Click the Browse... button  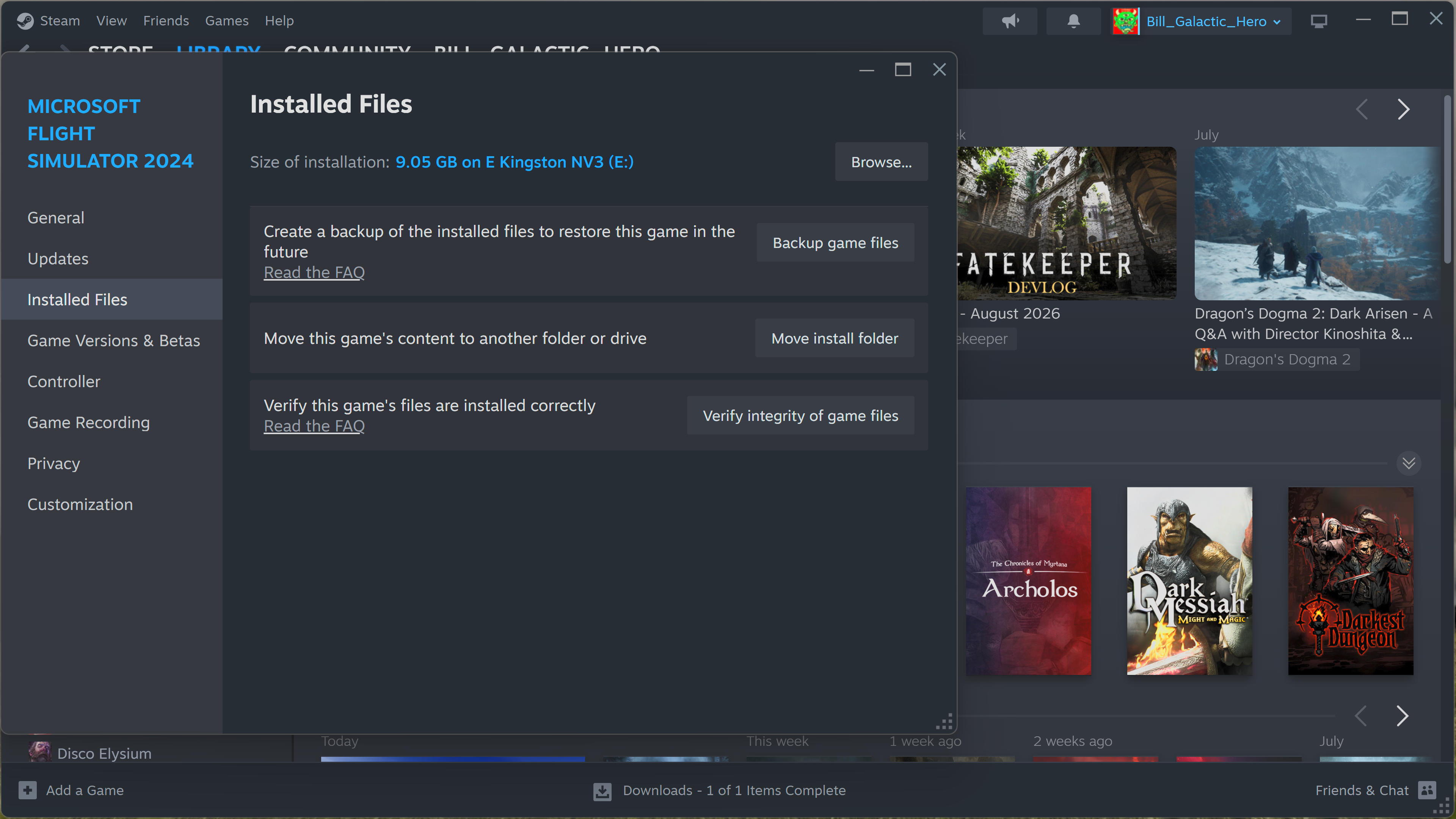(x=881, y=162)
